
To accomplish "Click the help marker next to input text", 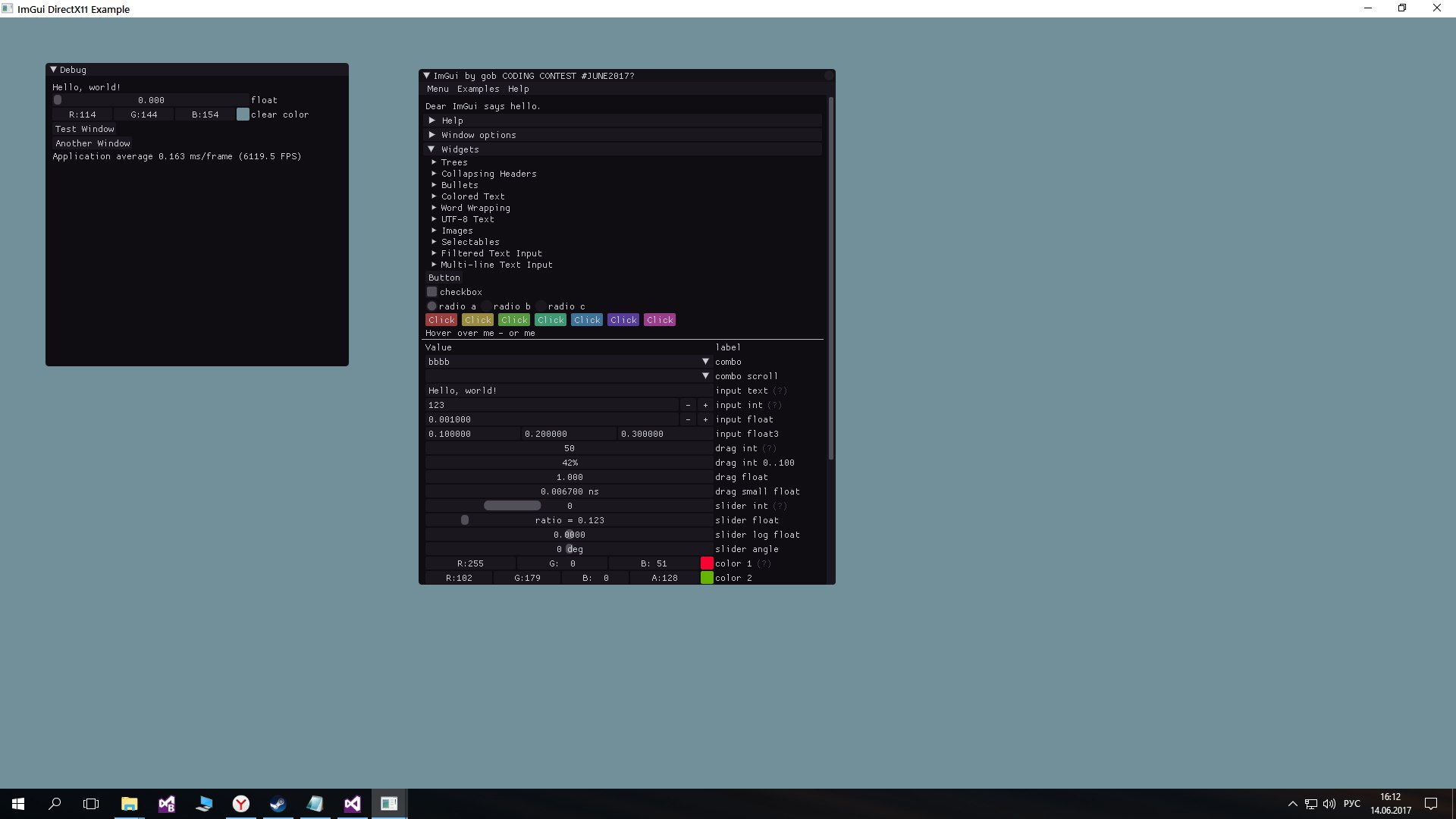I will [780, 391].
